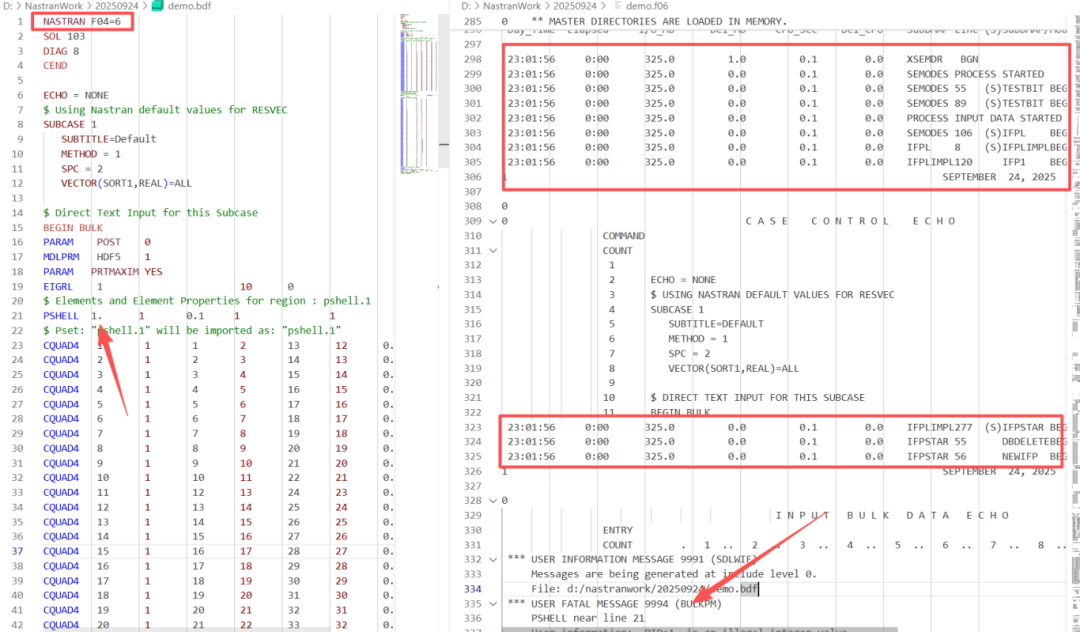
Task: Collapse the fold chevron at line 328
Action: click(493, 501)
